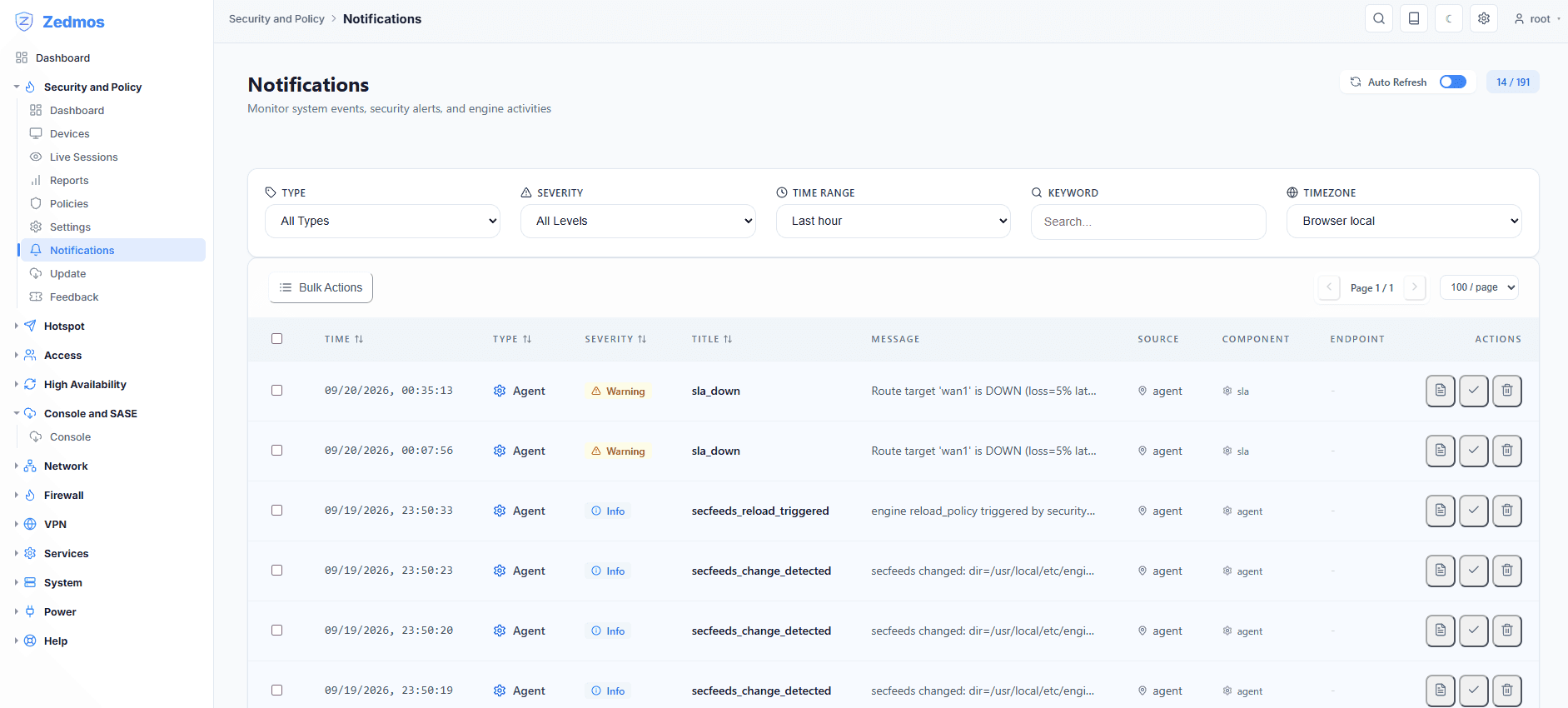1568x708 pixels.
Task: Change the 100 / page size dropdown
Action: (1480, 287)
